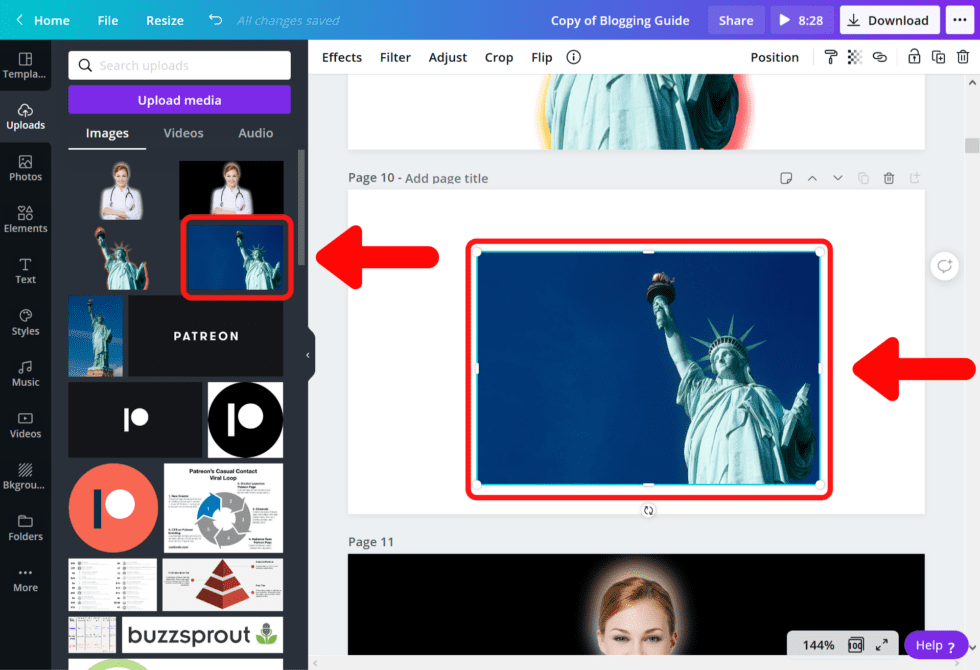Image resolution: width=980 pixels, height=670 pixels.
Task: Select the coral Patreon logo thumbnail
Action: coord(113,508)
